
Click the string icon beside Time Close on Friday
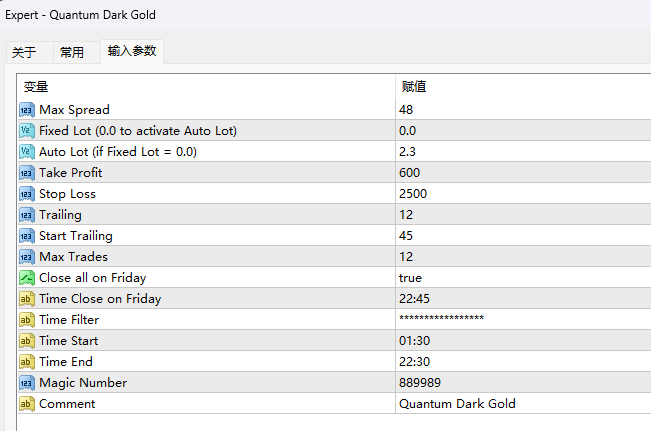[x=27, y=299]
